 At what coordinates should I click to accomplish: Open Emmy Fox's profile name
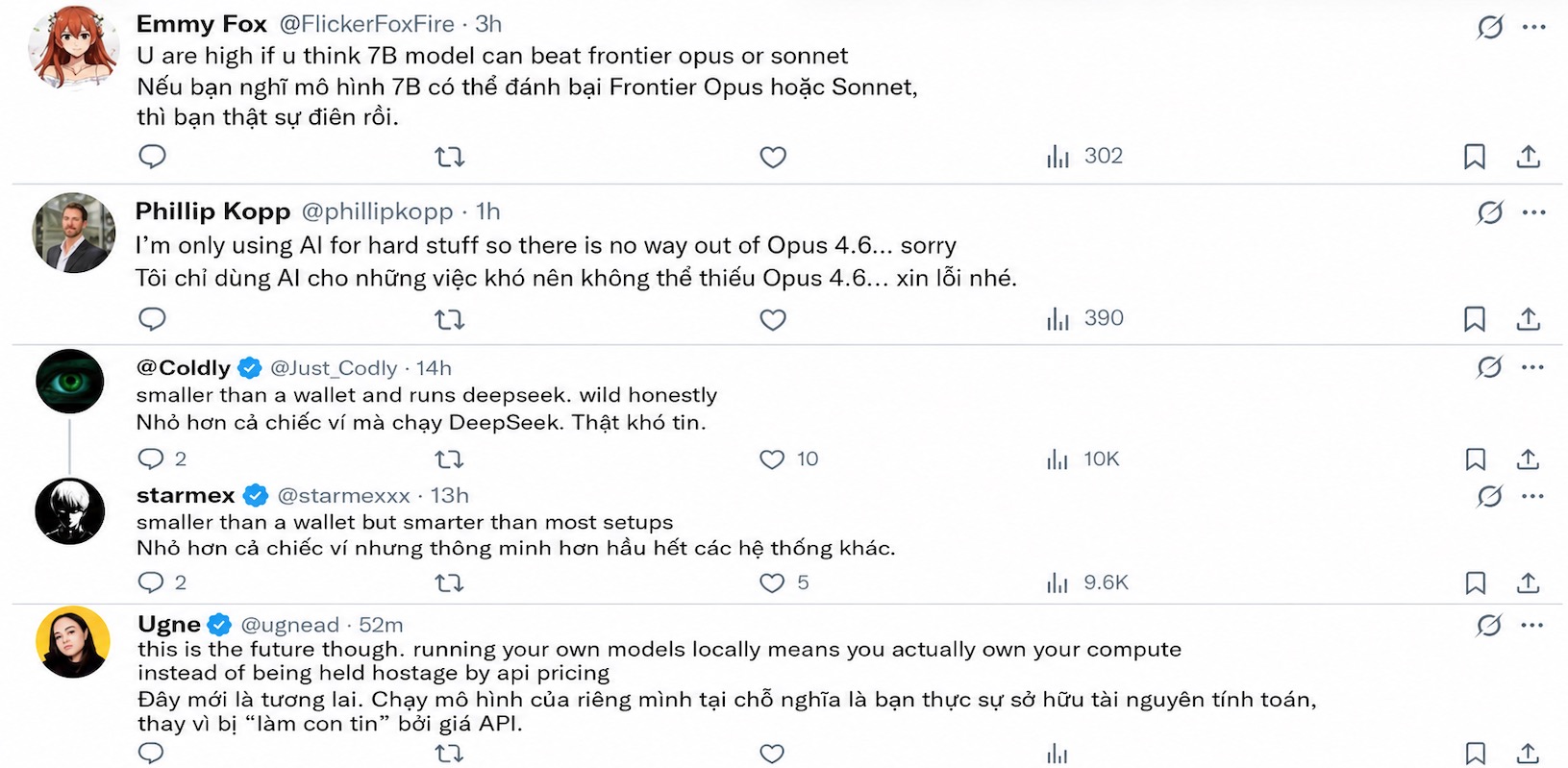[202, 24]
